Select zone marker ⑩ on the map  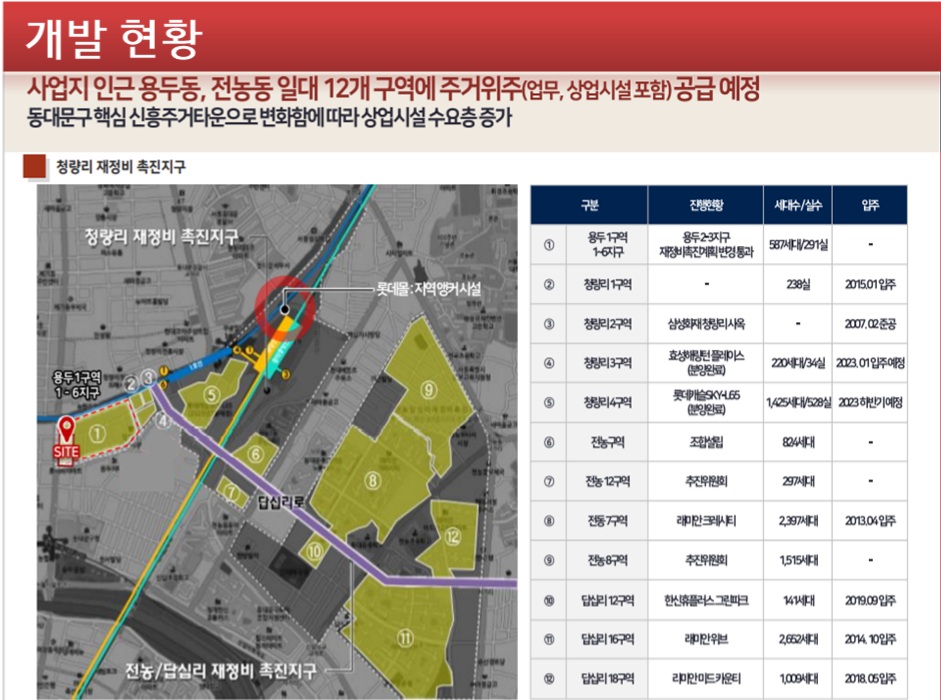click(x=315, y=549)
